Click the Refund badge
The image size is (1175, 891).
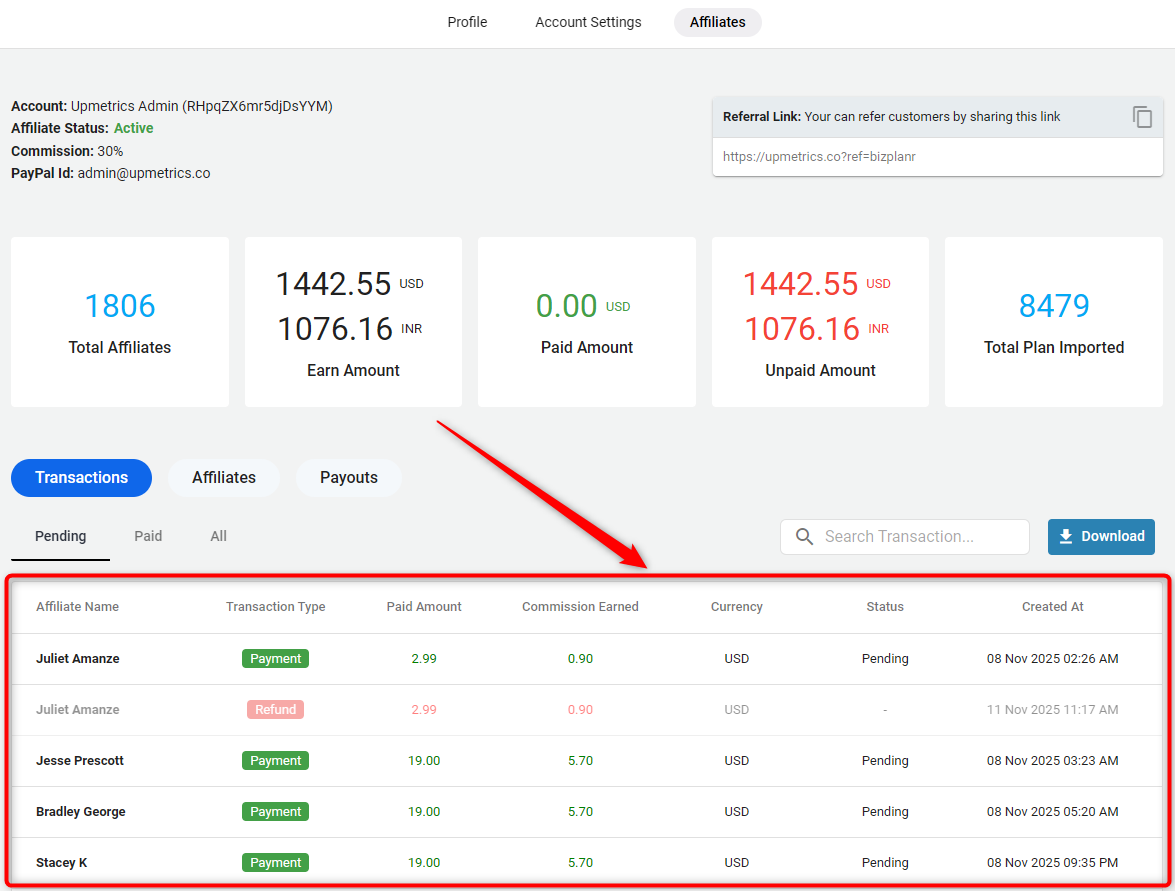click(276, 710)
